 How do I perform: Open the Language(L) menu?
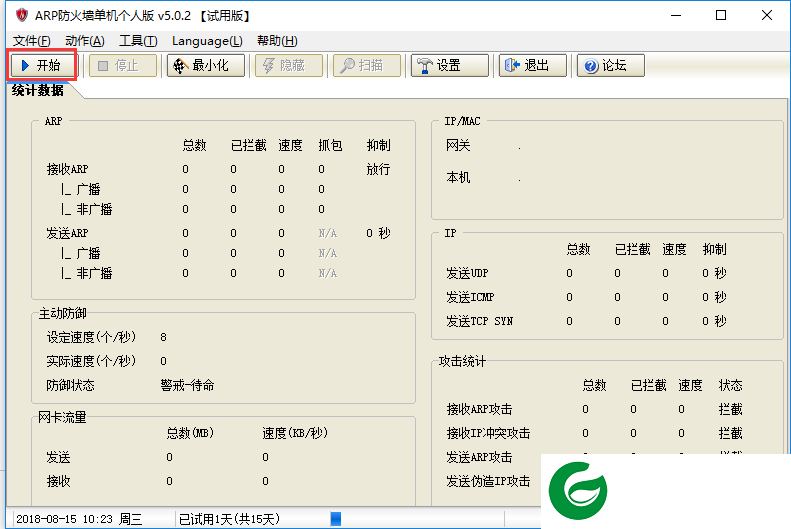207,41
